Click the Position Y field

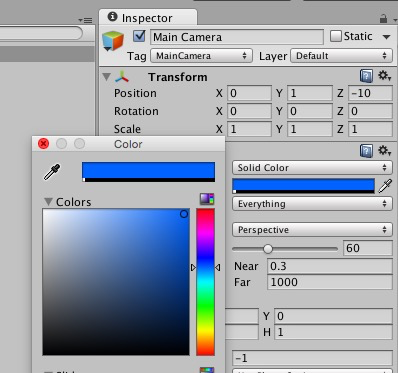coord(310,93)
